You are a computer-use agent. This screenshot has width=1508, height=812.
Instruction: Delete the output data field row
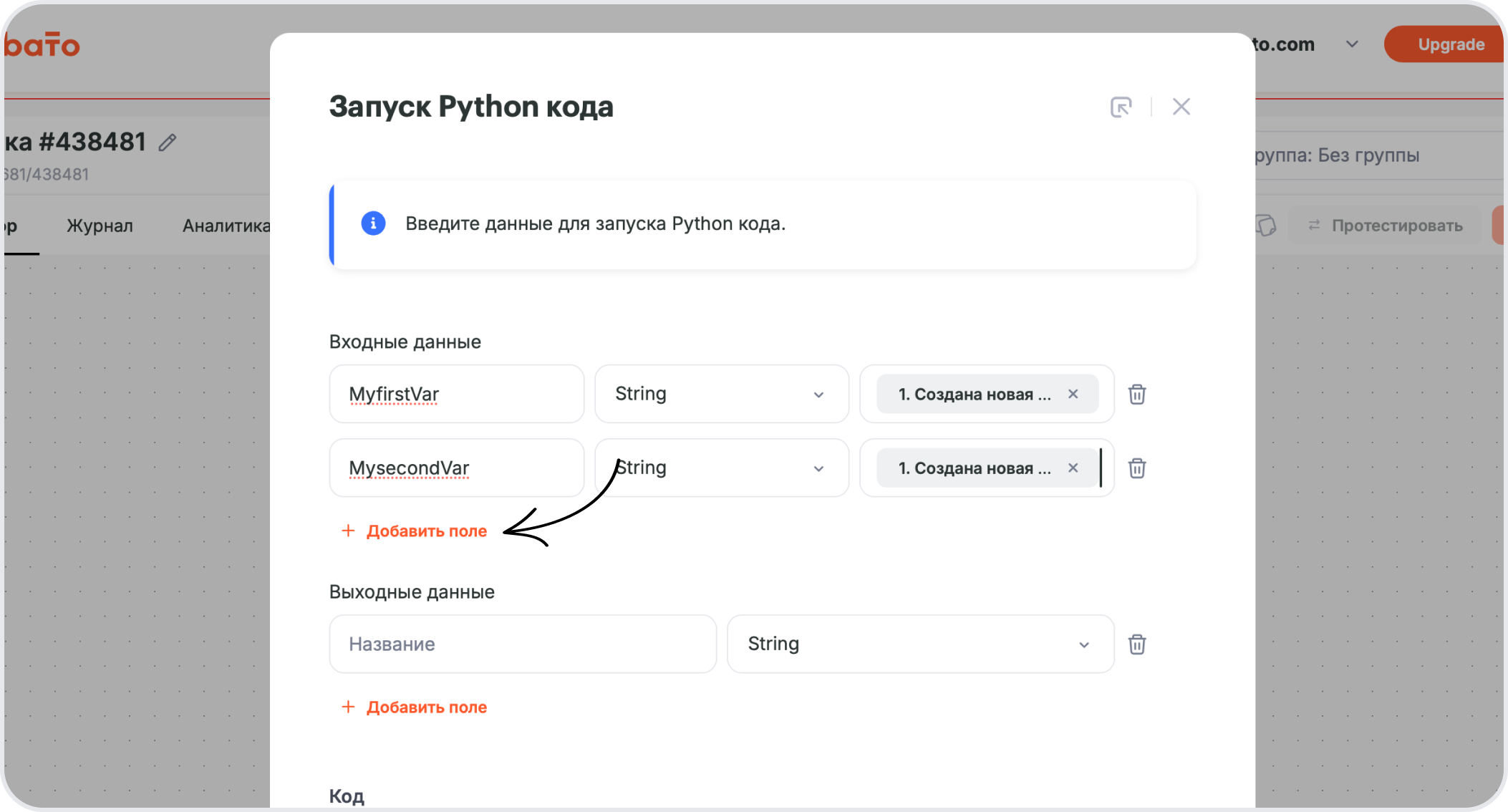click(1136, 644)
